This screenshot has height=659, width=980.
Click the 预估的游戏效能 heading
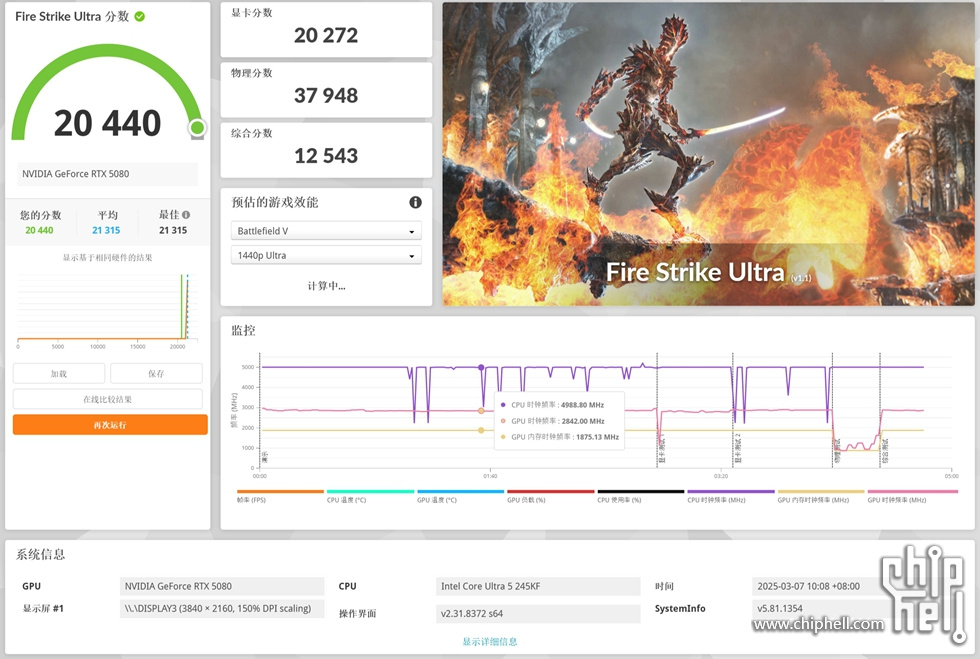click(275, 202)
